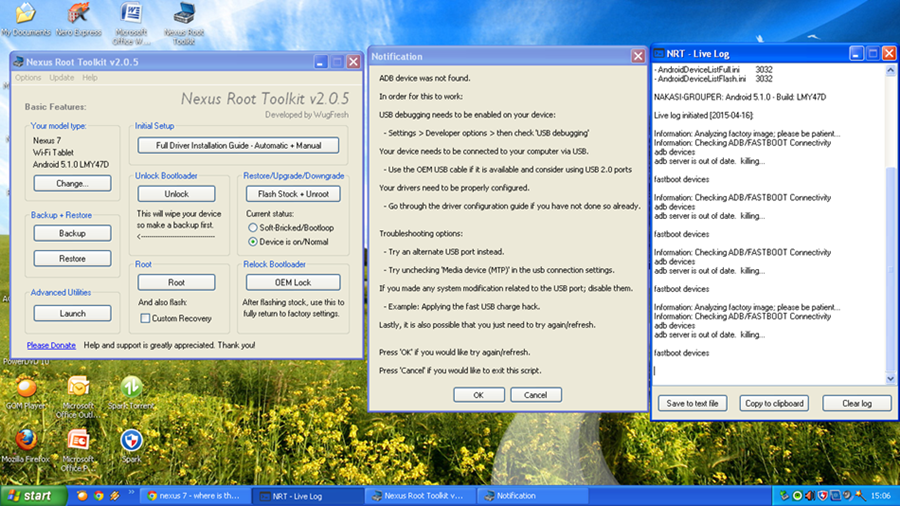Click Full Driver Installation Guide button
This screenshot has height=506, width=900.
click(x=238, y=146)
